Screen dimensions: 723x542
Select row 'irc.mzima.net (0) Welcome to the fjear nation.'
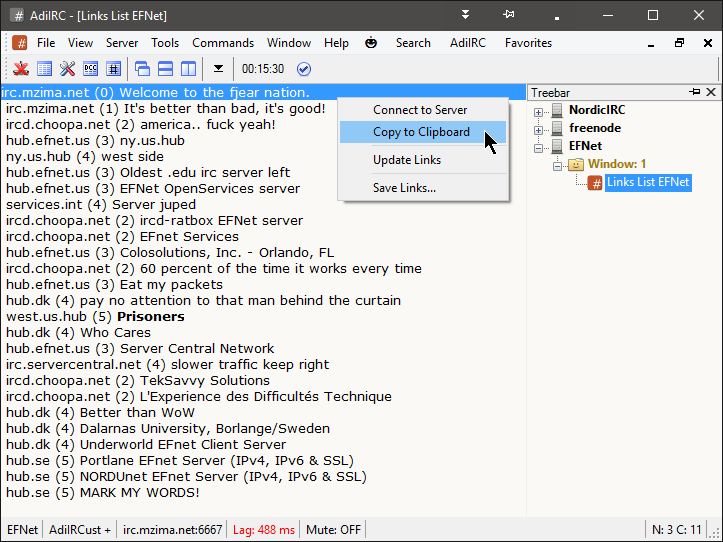click(263, 92)
